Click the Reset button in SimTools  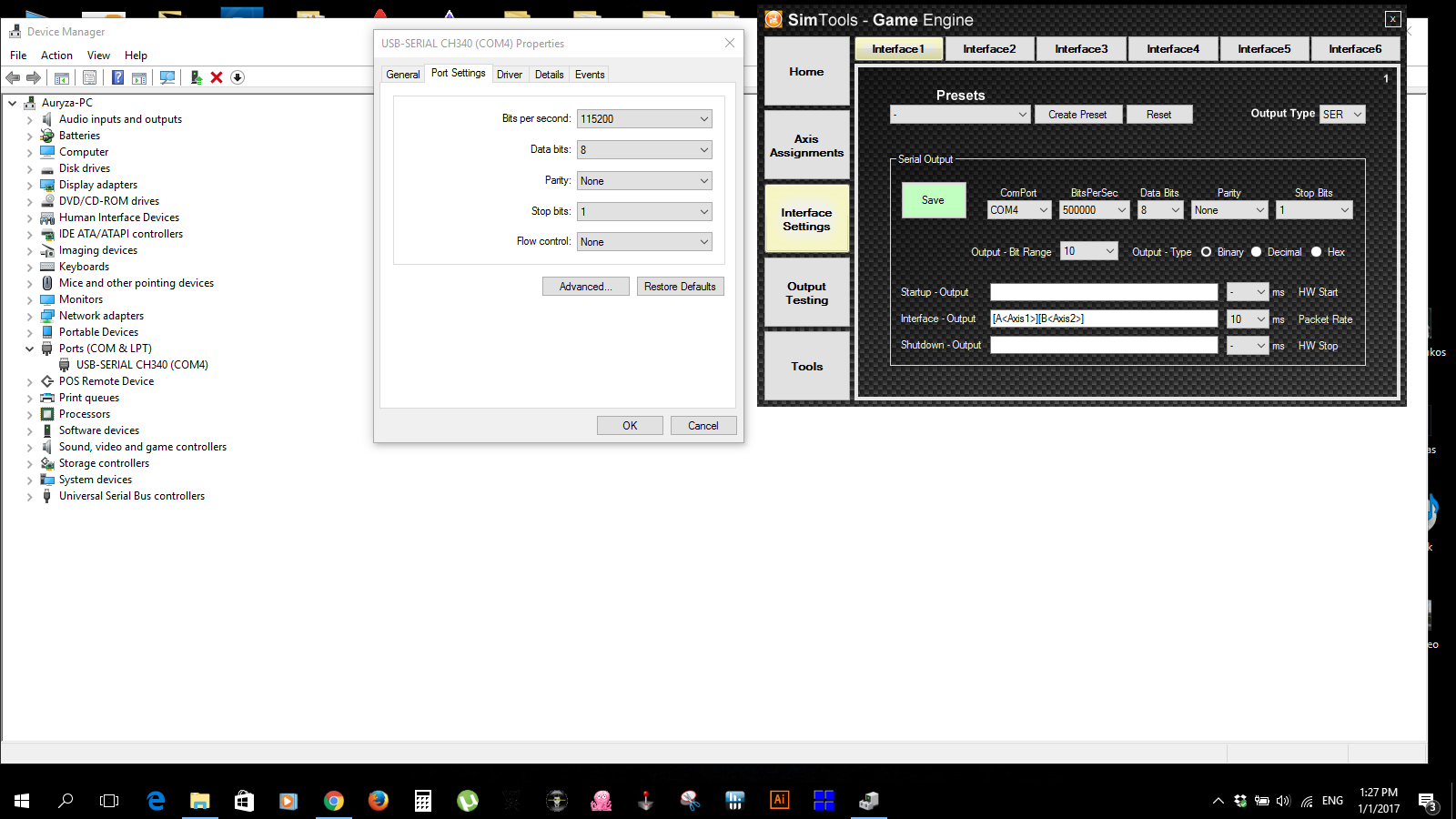1159,115
